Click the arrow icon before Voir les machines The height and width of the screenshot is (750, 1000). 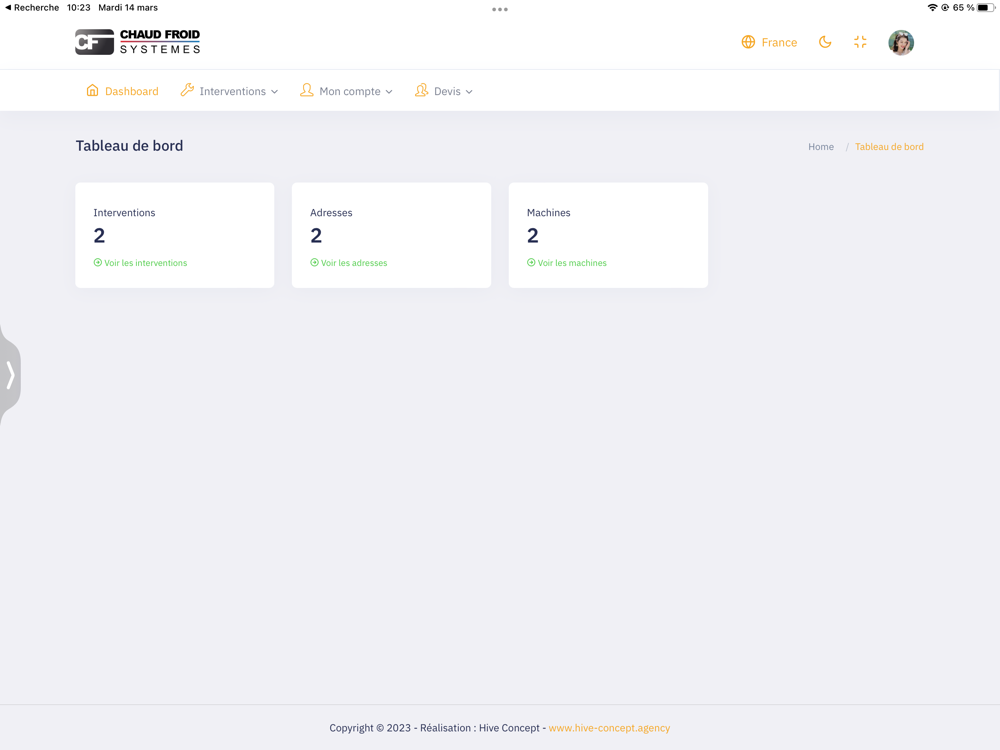pyautogui.click(x=531, y=262)
